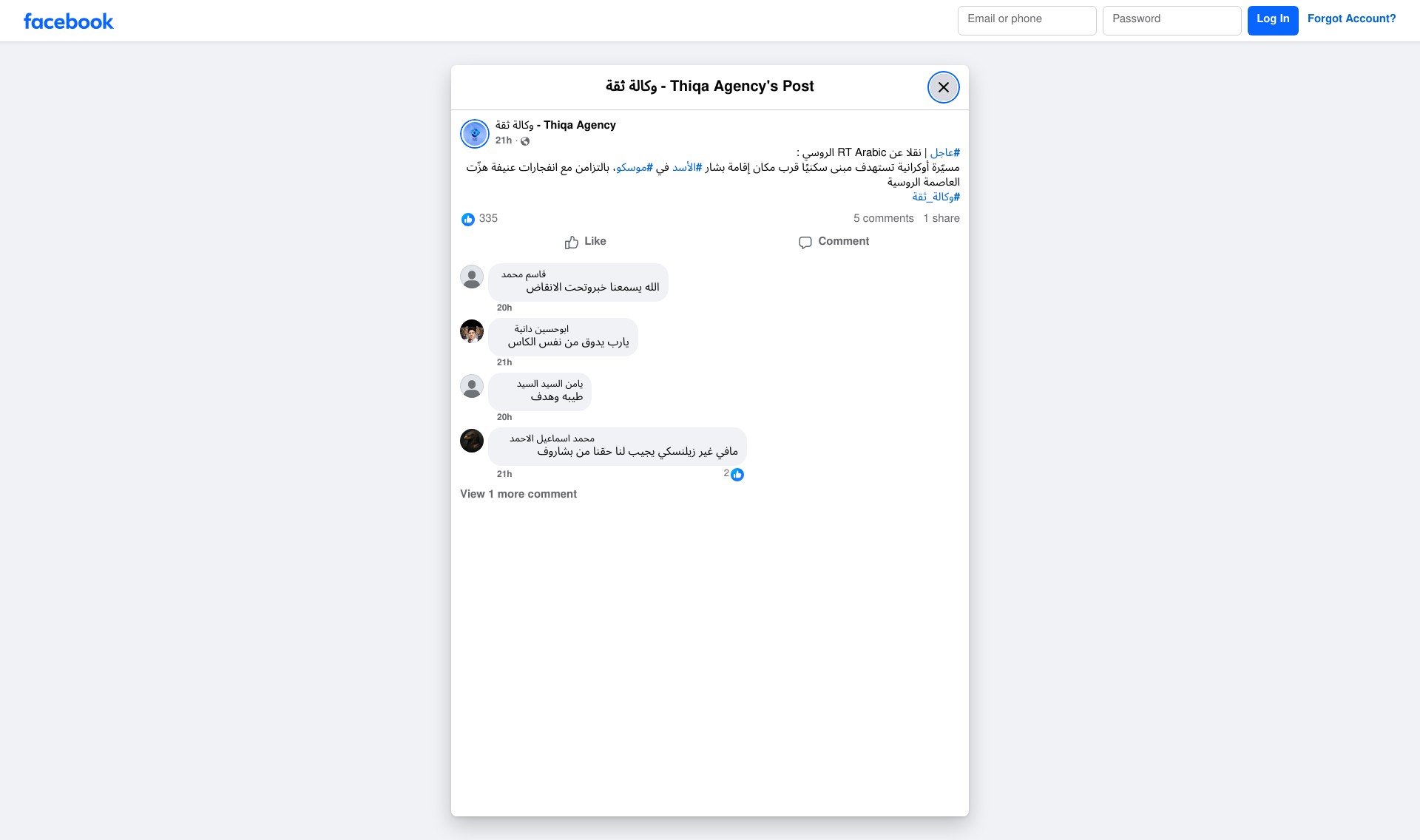Click the Facebook logo
1420x840 pixels.
69,21
